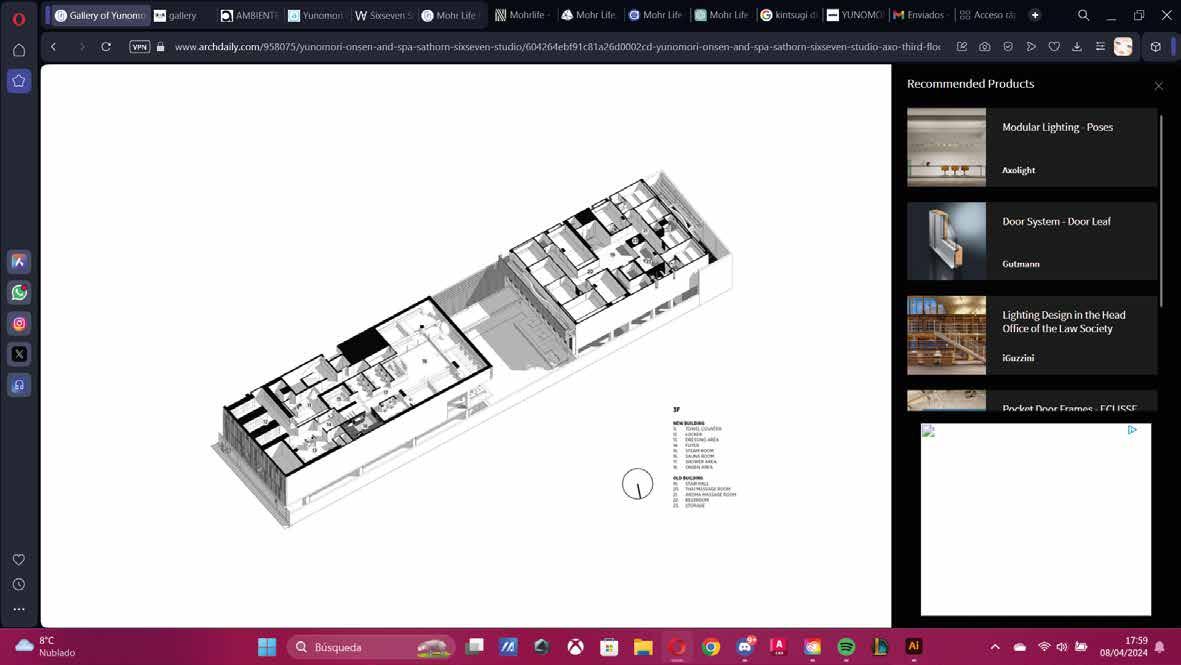The width and height of the screenshot is (1181, 665).
Task: Open sidebar history clock icon
Action: coord(19,584)
